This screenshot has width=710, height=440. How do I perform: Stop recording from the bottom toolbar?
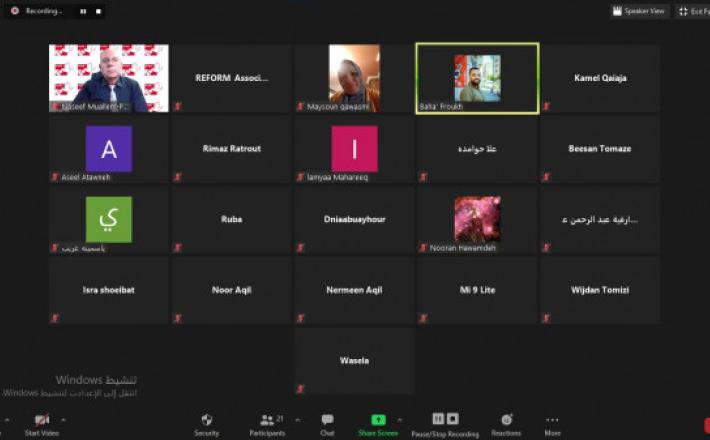452,419
